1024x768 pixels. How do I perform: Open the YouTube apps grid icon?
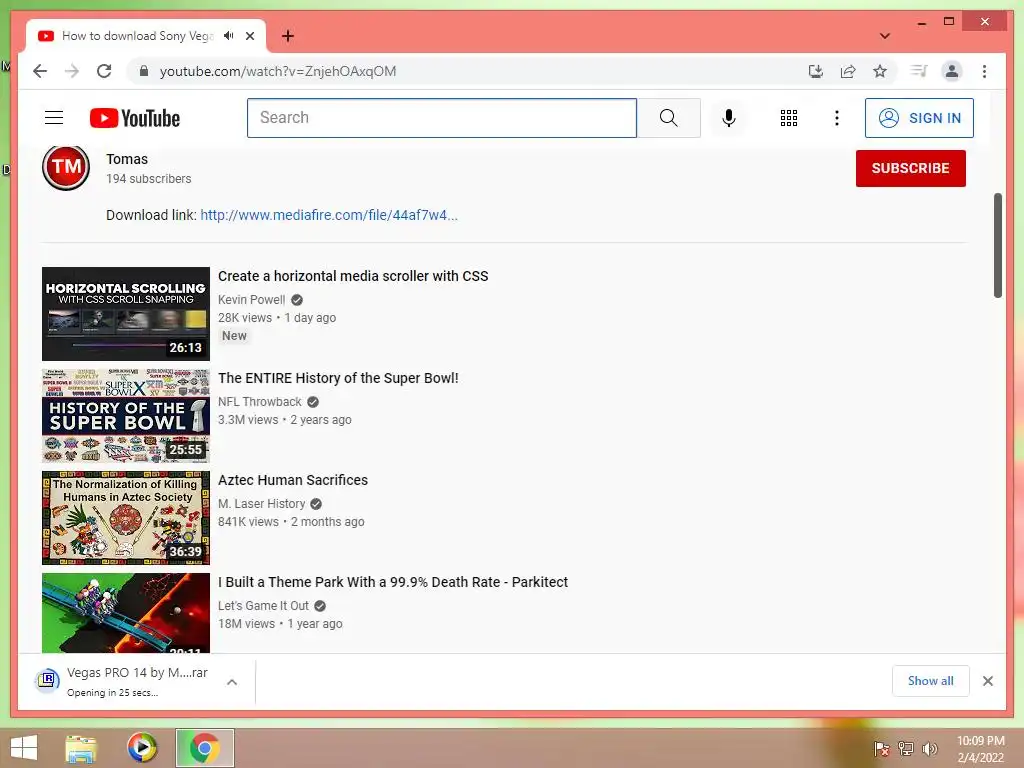click(x=789, y=118)
